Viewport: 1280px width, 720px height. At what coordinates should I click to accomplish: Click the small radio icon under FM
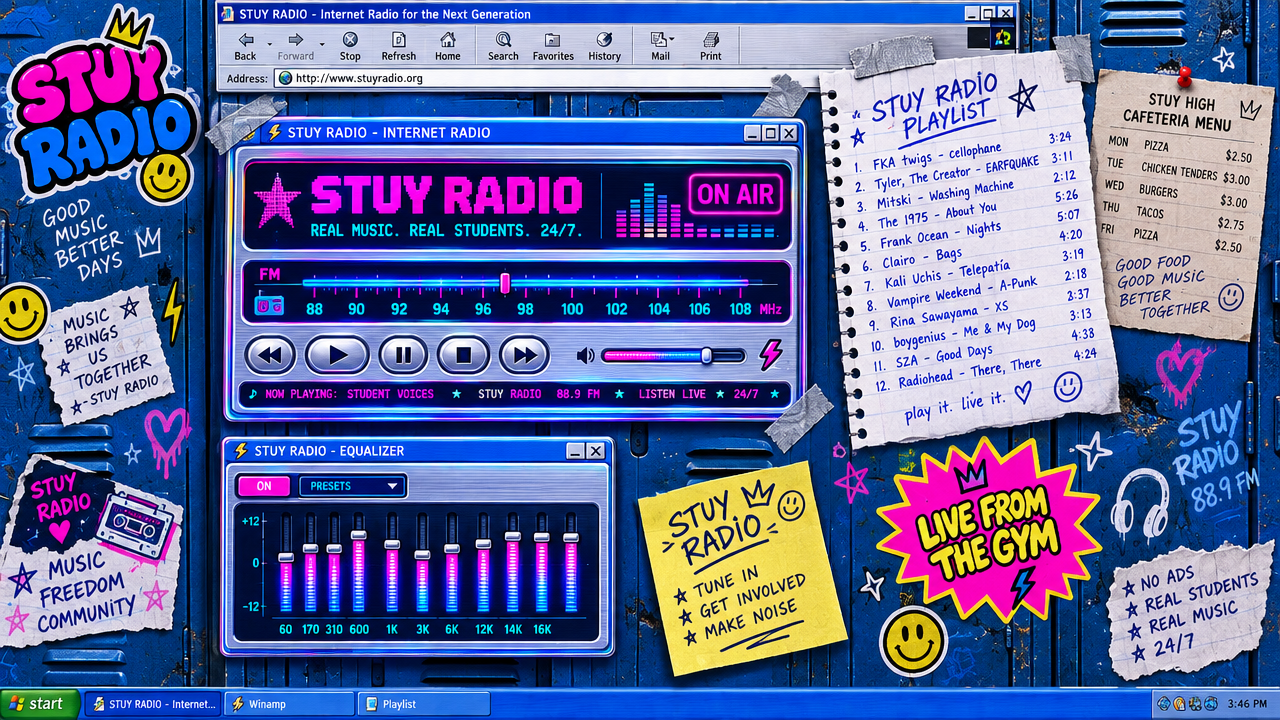click(269, 305)
